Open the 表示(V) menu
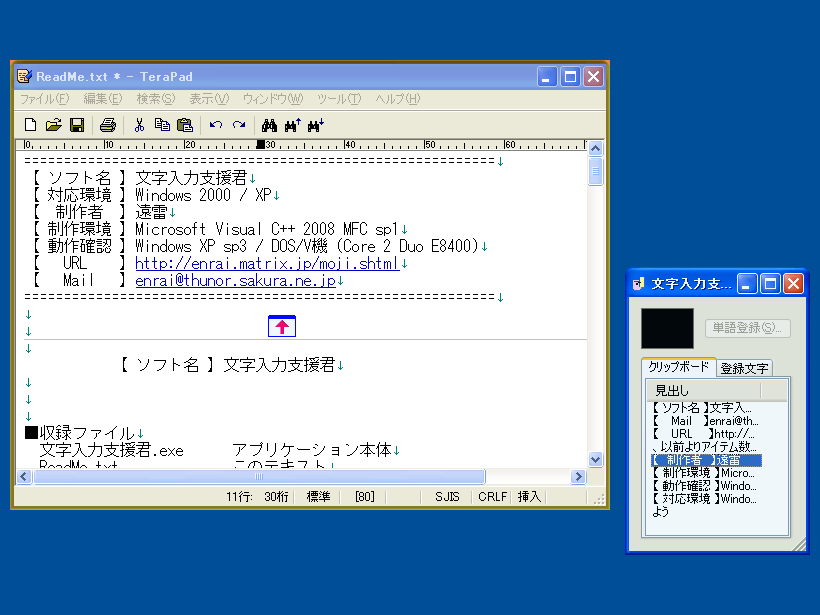Image resolution: width=820 pixels, height=615 pixels. pos(209,99)
